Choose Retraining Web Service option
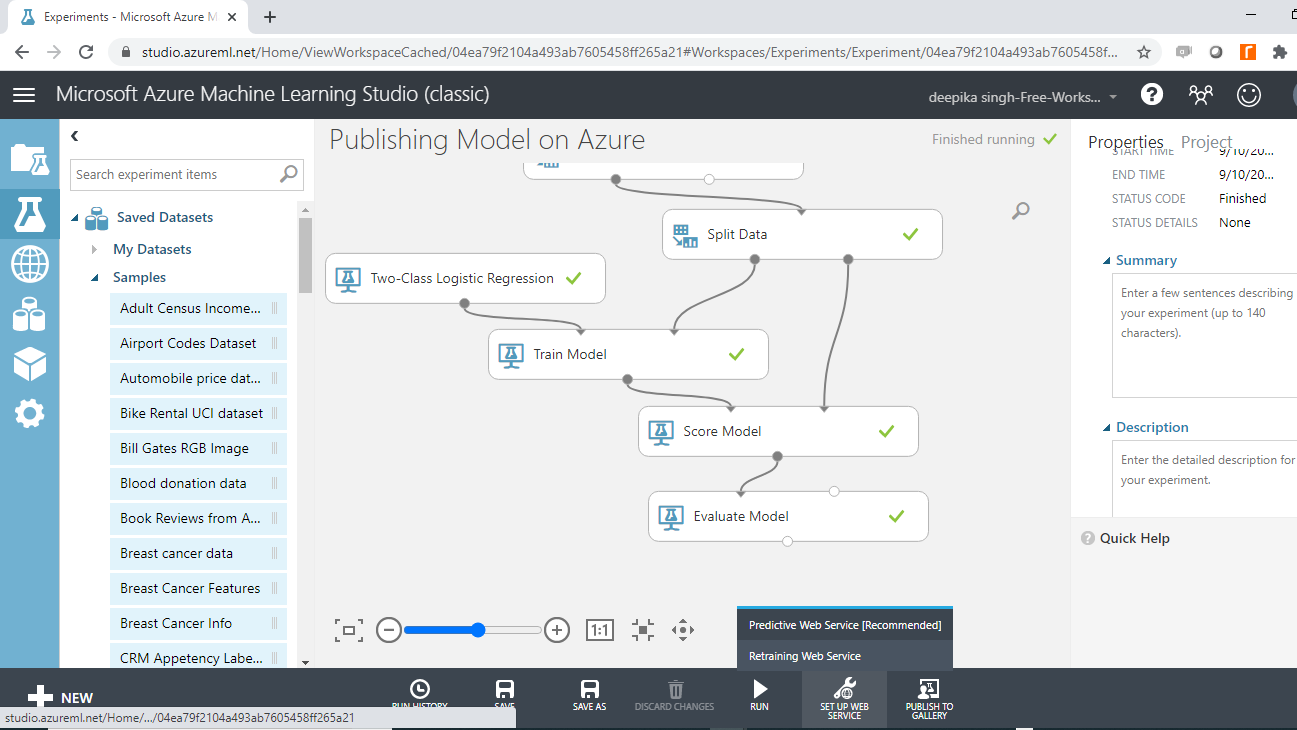1297x730 pixels. (845, 656)
